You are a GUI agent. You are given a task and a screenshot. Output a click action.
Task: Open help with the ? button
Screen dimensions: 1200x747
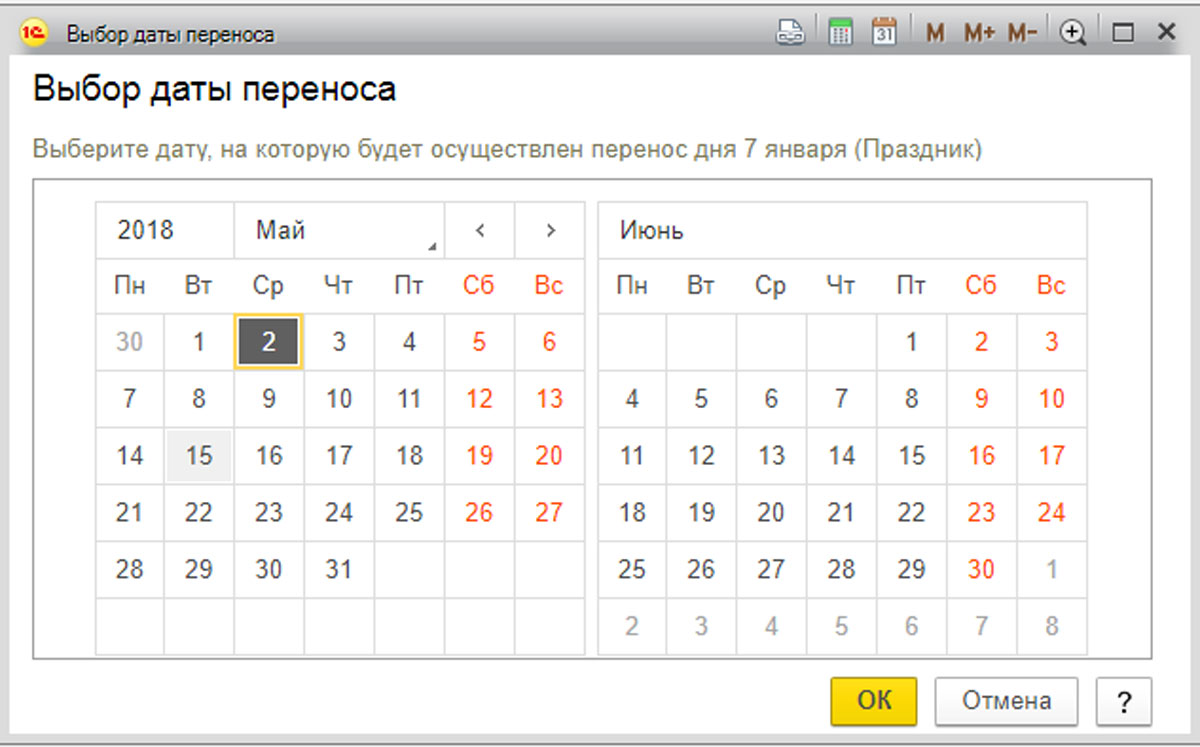pyautogui.click(x=1124, y=701)
